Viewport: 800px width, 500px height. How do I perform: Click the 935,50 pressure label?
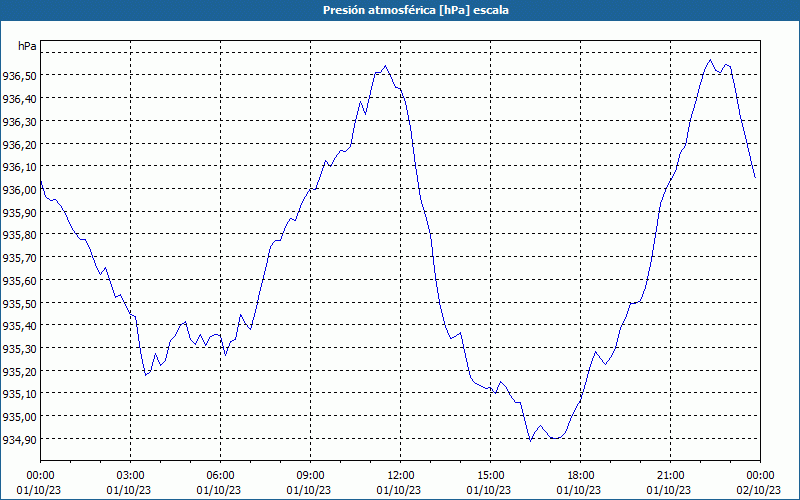(x=19, y=304)
